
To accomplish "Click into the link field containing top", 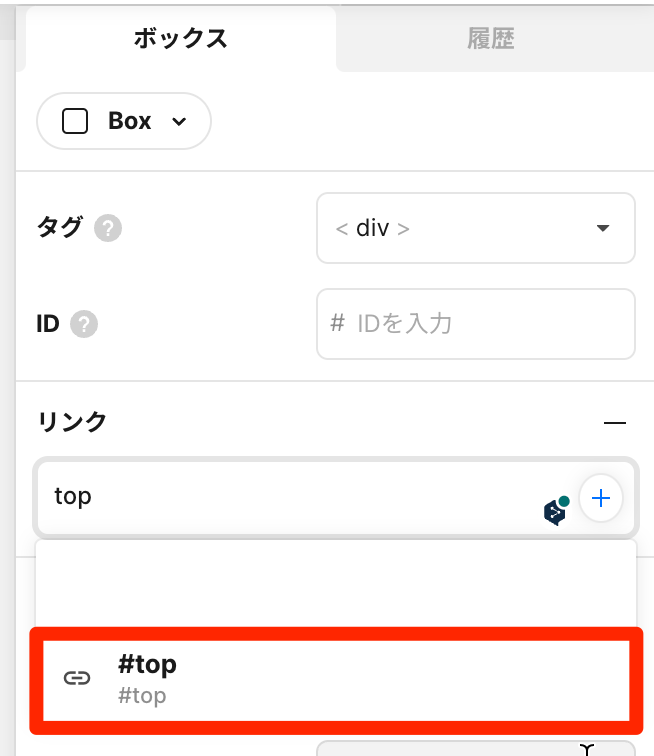I will pyautogui.click(x=336, y=498).
